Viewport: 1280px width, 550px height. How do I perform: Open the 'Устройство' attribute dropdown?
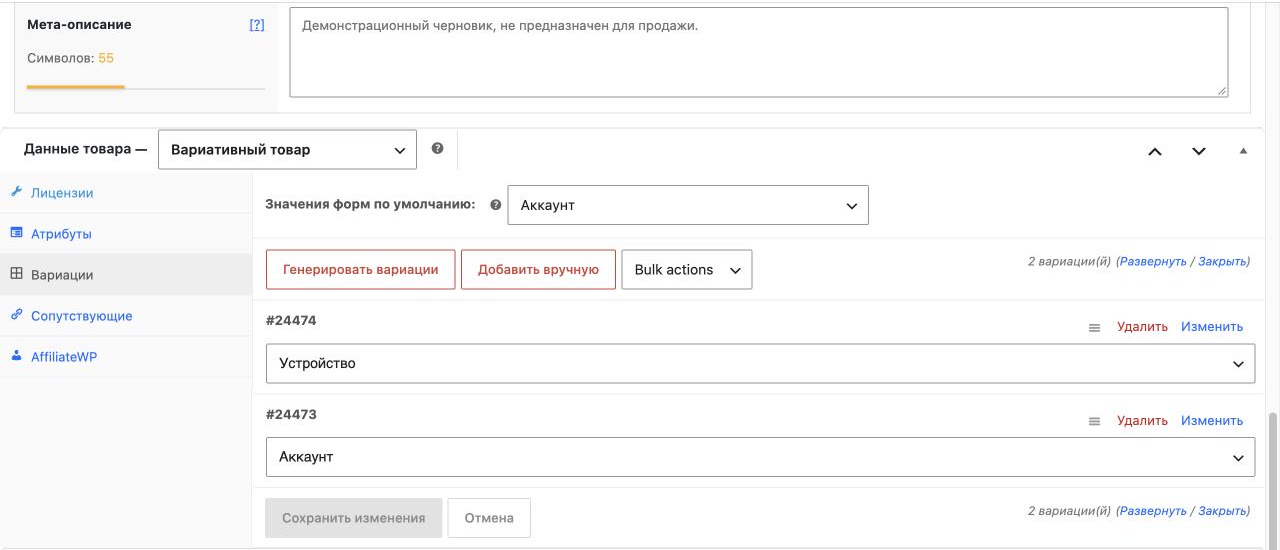coord(760,363)
